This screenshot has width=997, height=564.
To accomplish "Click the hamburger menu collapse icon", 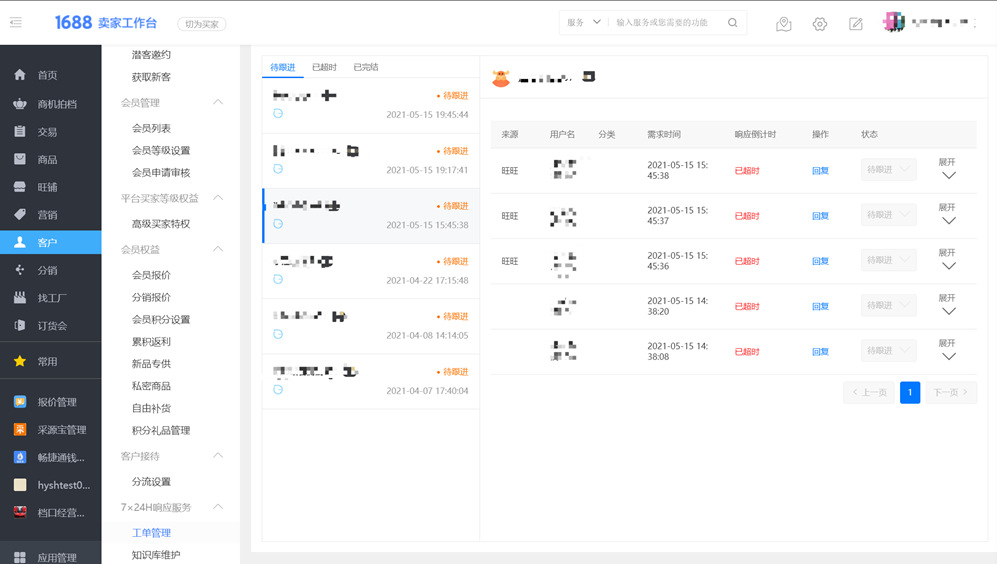I will coord(15,22).
